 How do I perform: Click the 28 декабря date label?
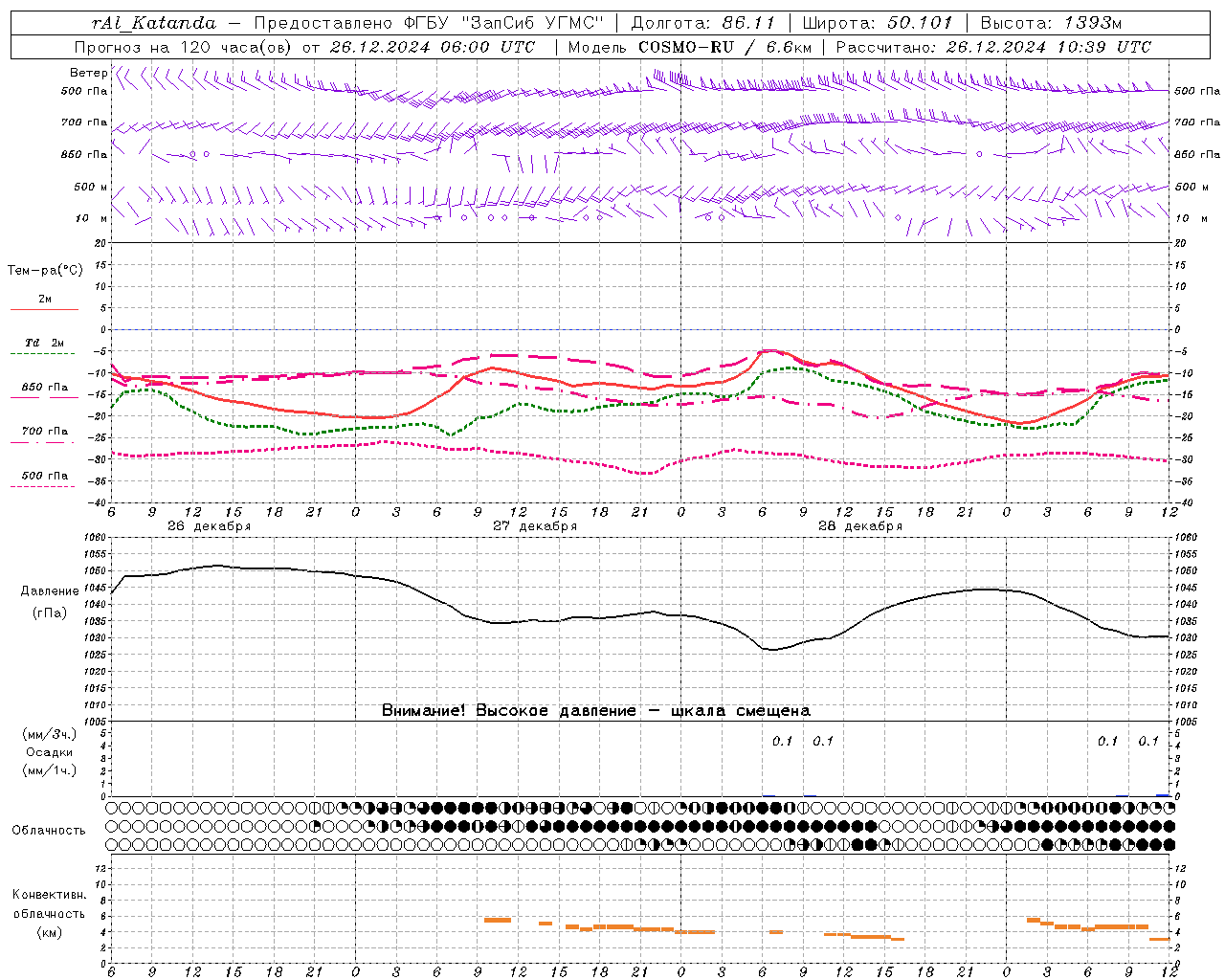[859, 526]
